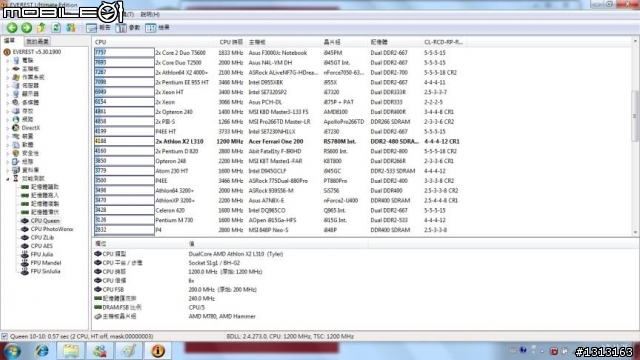Image resolution: width=640 pixels, height=360 pixels.
Task: Sort by the Motherboard (主機板) column header
Action: point(284,42)
